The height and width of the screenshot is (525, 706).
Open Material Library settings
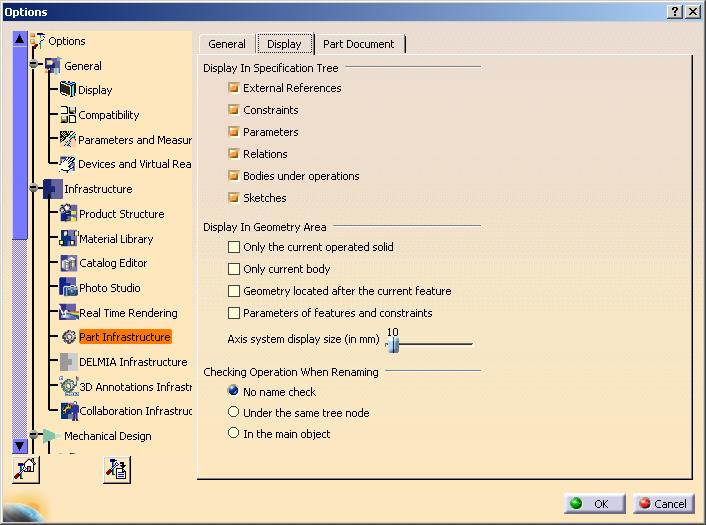point(116,239)
